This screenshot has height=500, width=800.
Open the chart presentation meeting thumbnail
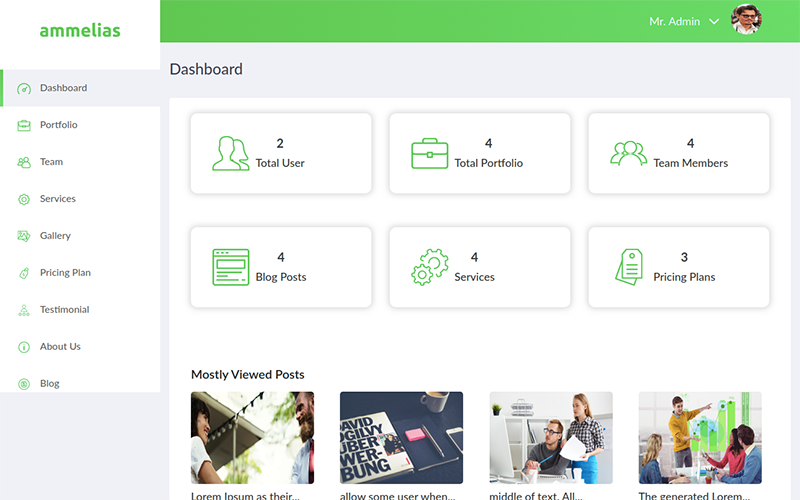coord(700,438)
